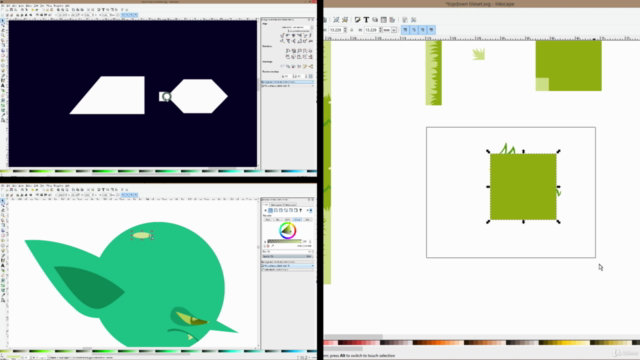Click Center on vertical axis in Align panel
Screen dimensions: 640x360
[x=293, y=36]
